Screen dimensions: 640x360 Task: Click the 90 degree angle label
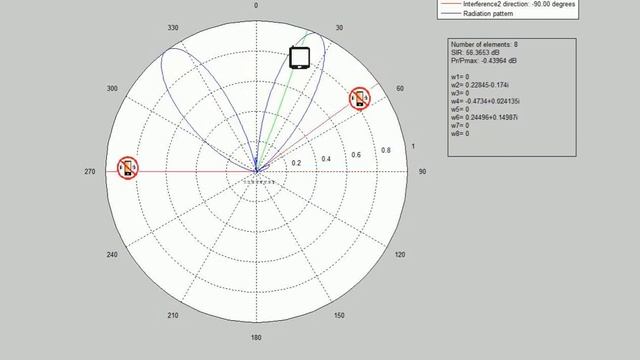[x=422, y=172]
